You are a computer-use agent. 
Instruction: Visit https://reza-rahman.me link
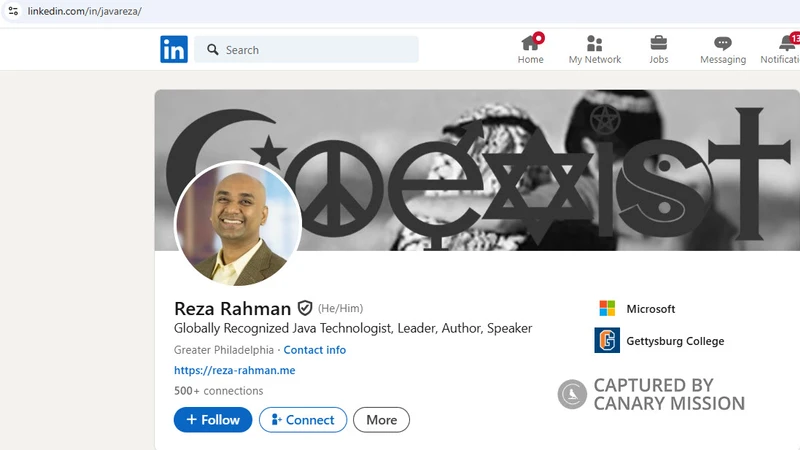pyautogui.click(x=235, y=370)
